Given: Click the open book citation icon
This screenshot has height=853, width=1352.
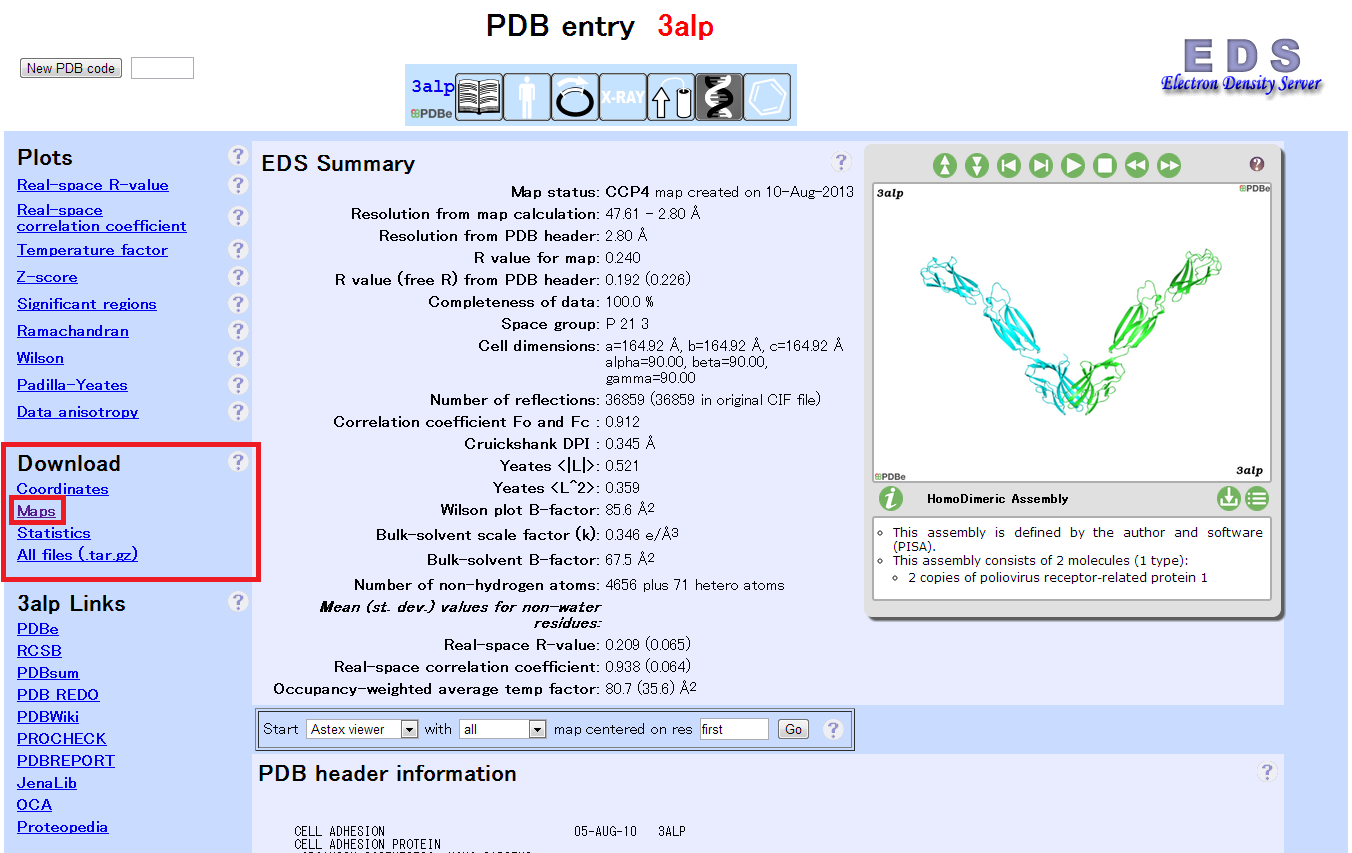Looking at the screenshot, I should click(x=478, y=98).
